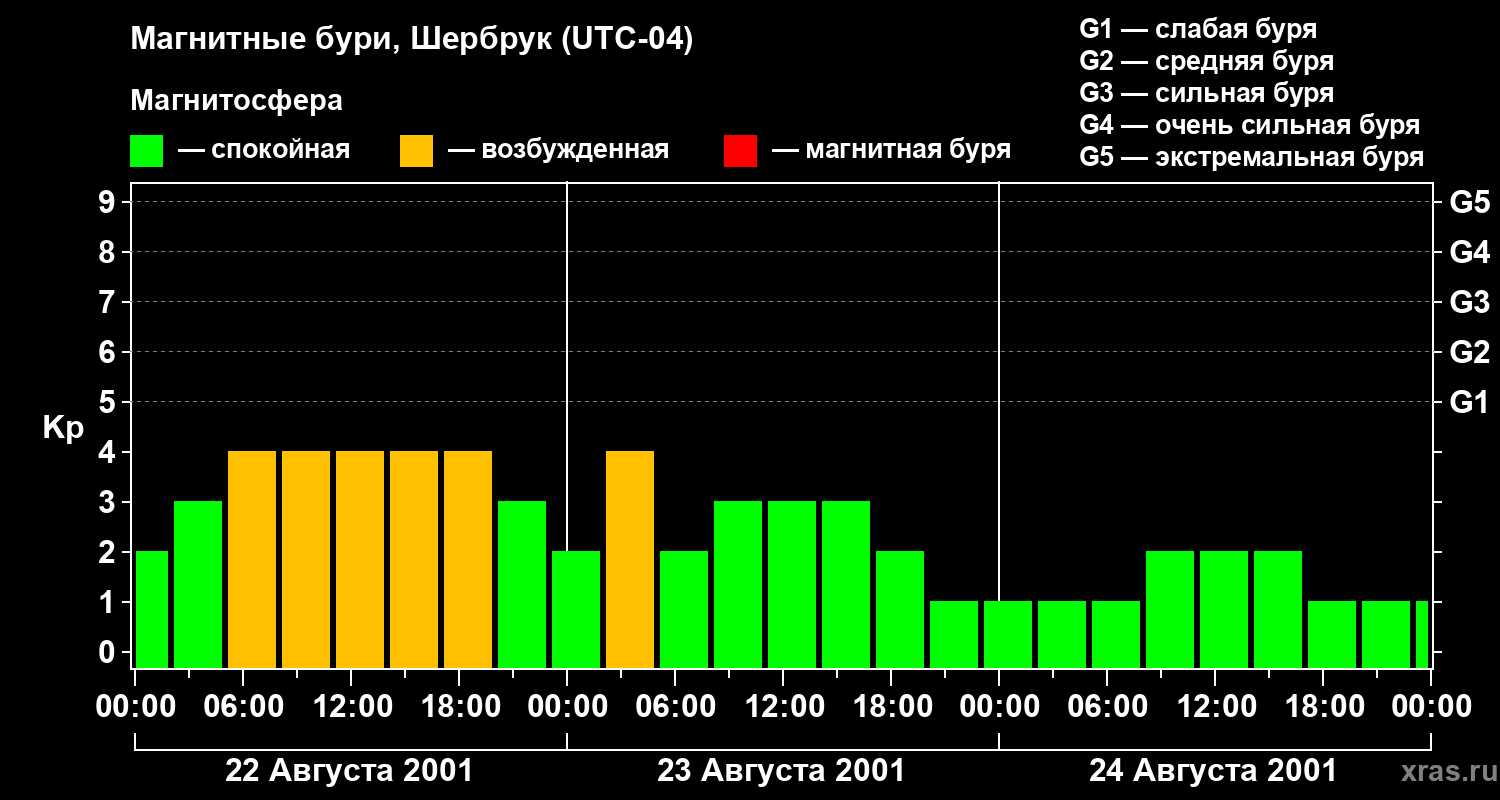Click the 12:00 time label for 22 August
Screen dimensions: 1500x800
tap(351, 707)
